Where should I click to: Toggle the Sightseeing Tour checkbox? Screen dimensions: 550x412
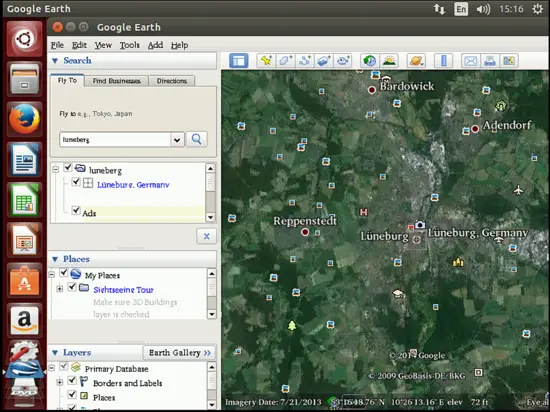point(72,287)
